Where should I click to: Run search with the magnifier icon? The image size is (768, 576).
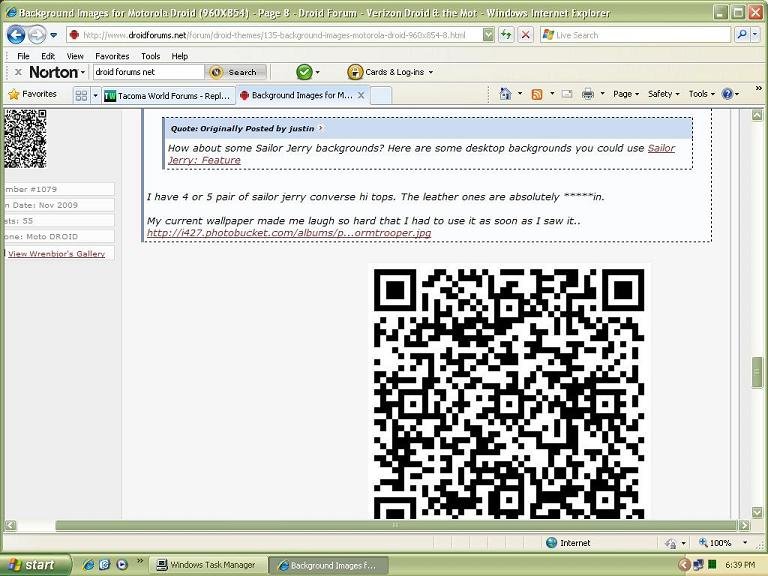coord(742,35)
